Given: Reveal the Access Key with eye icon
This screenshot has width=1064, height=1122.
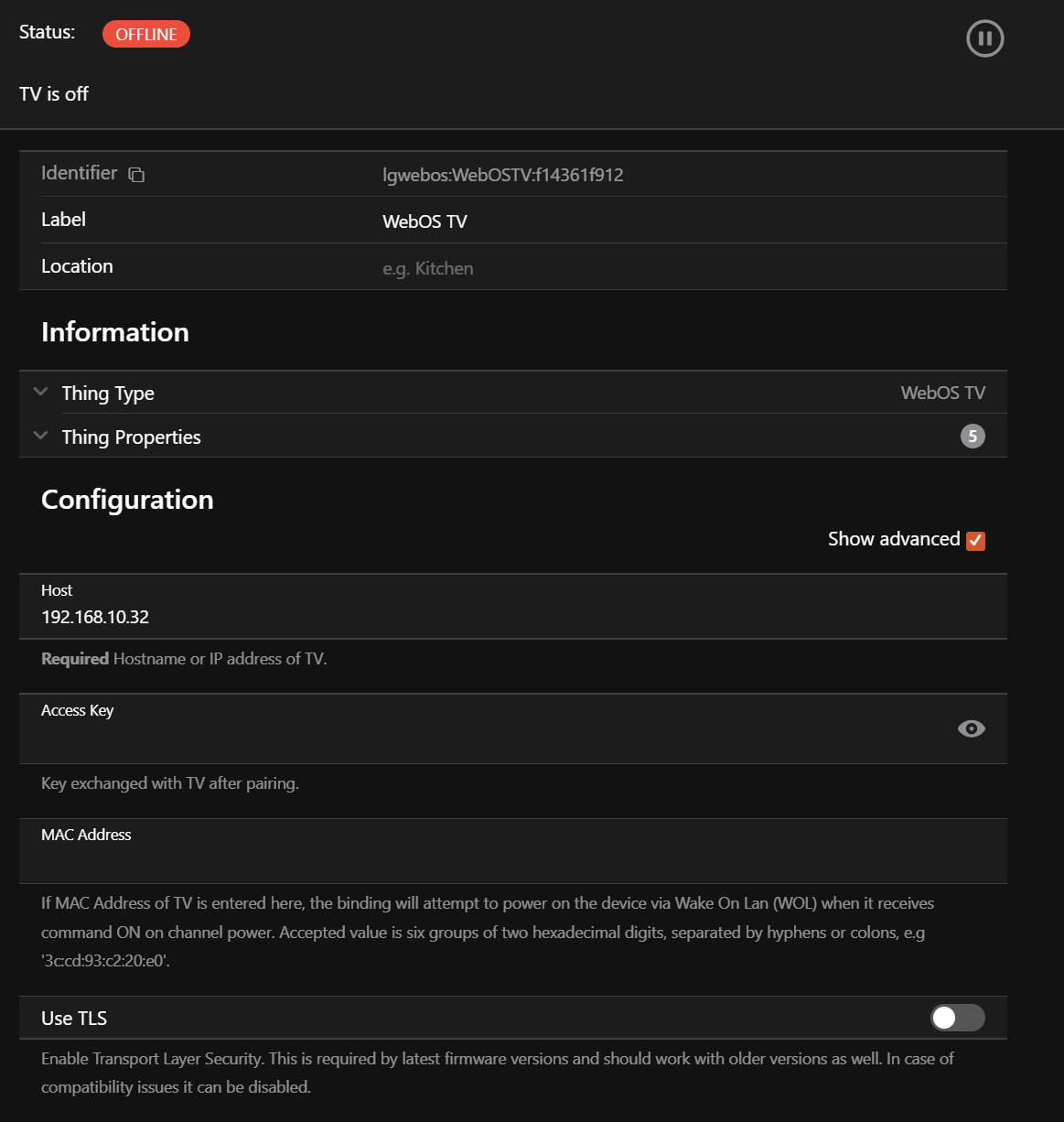Looking at the screenshot, I should coord(971,728).
